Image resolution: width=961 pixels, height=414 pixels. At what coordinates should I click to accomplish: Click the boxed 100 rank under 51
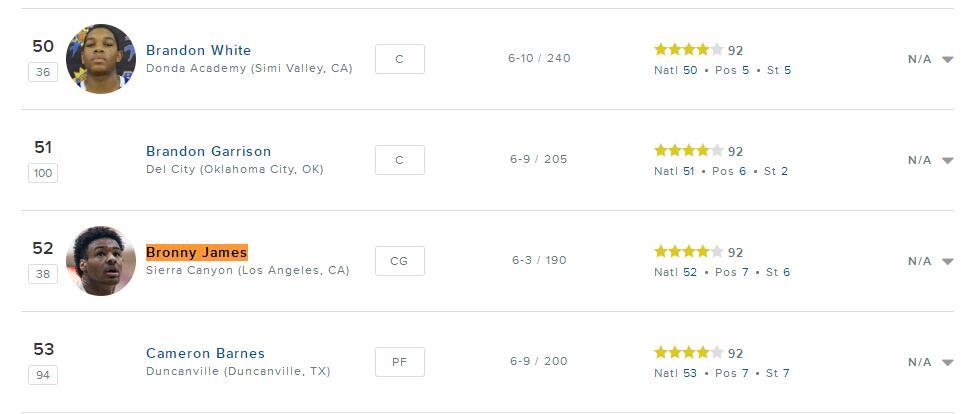pyautogui.click(x=43, y=173)
